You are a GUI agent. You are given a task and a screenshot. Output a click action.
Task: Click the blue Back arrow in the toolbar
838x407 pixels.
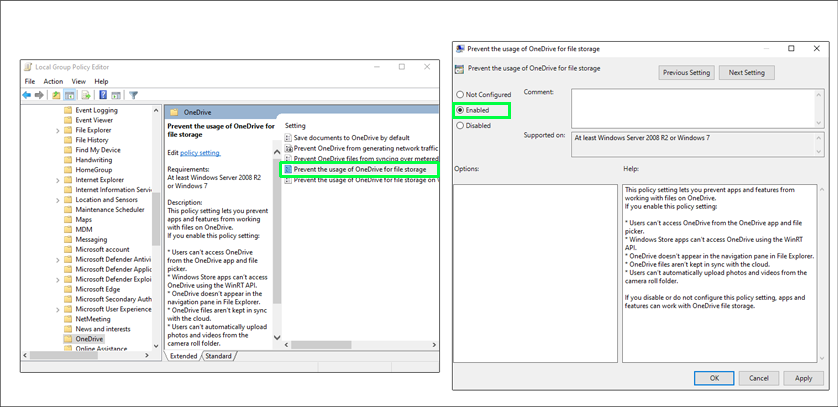pyautogui.click(x=26, y=96)
